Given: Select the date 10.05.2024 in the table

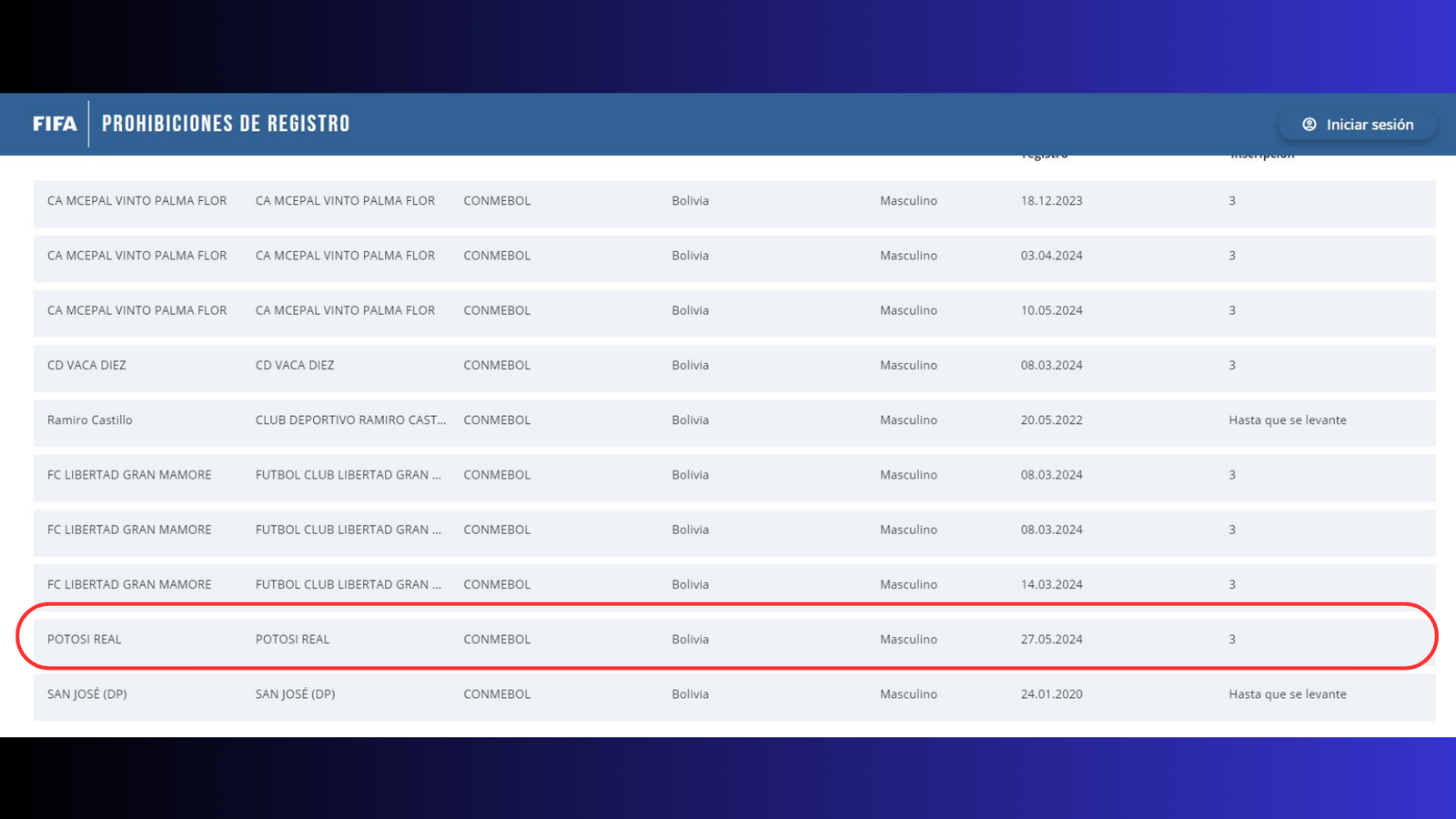Looking at the screenshot, I should pyautogui.click(x=1051, y=310).
